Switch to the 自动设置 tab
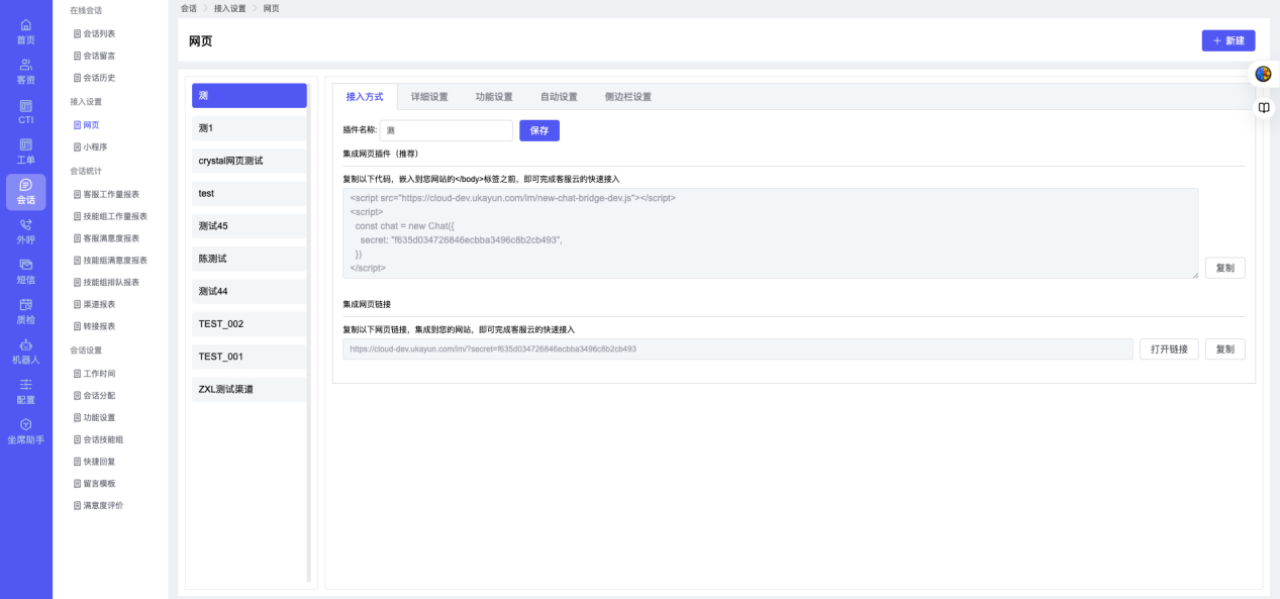1280x599 pixels. [x=559, y=97]
